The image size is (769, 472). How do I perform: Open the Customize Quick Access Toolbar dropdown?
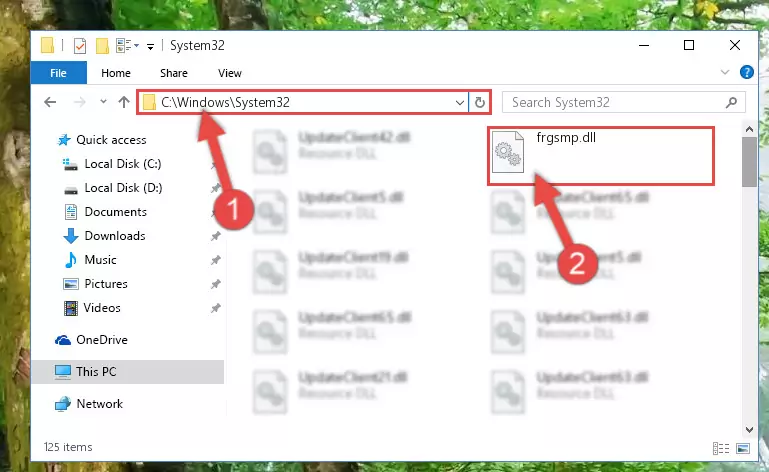click(151, 47)
